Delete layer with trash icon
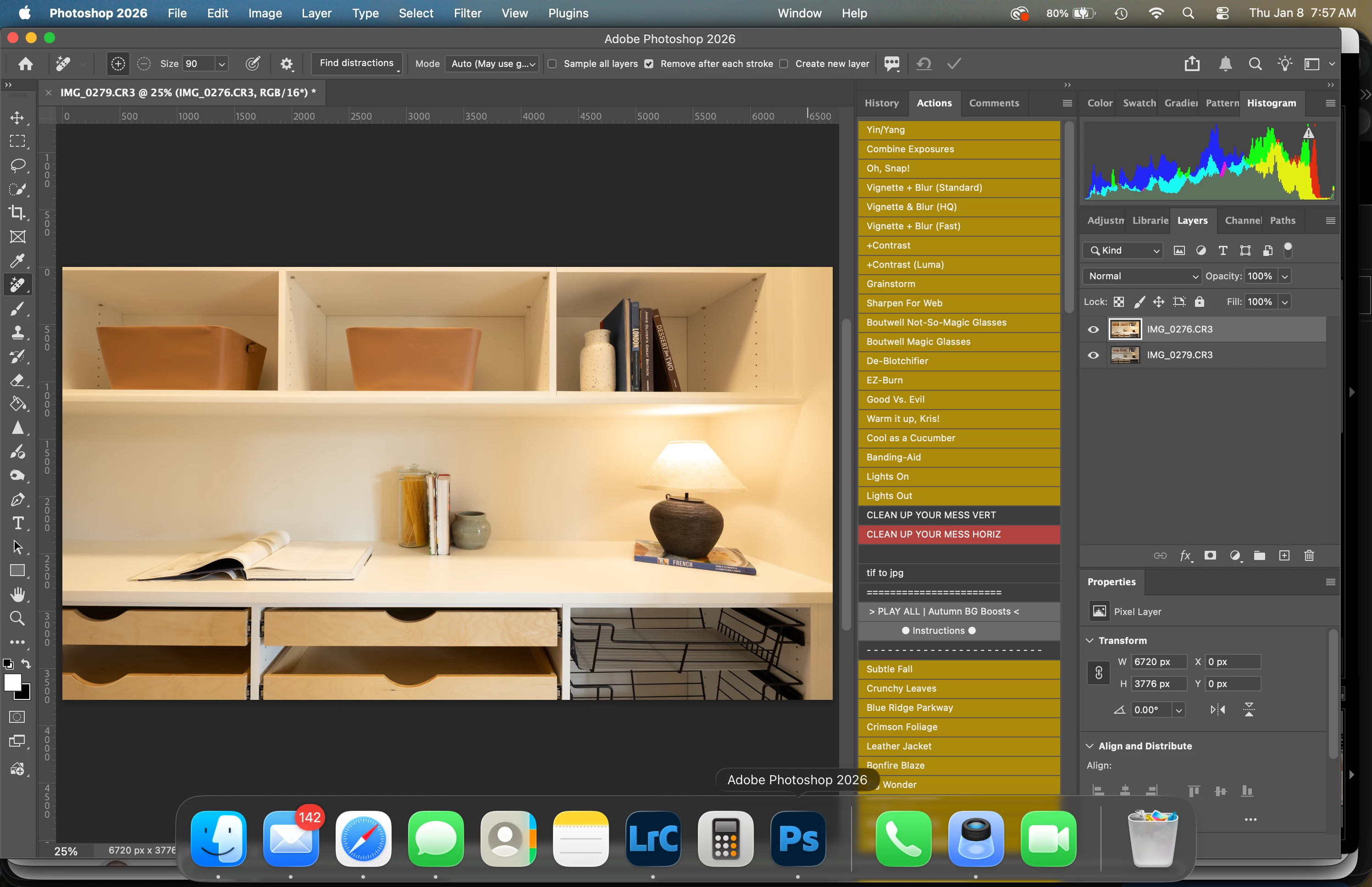The width and height of the screenshot is (1372, 887). [1309, 555]
